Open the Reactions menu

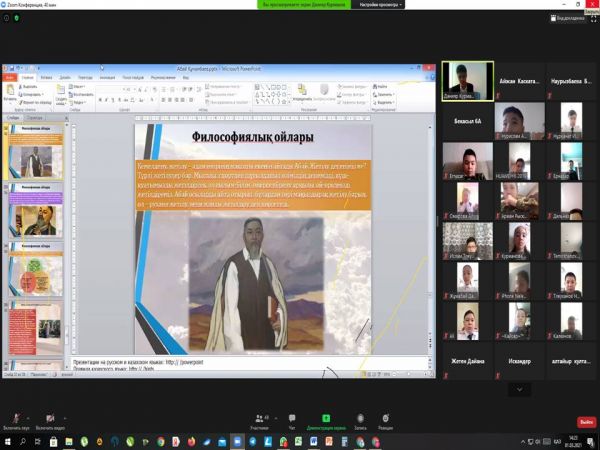click(x=385, y=417)
